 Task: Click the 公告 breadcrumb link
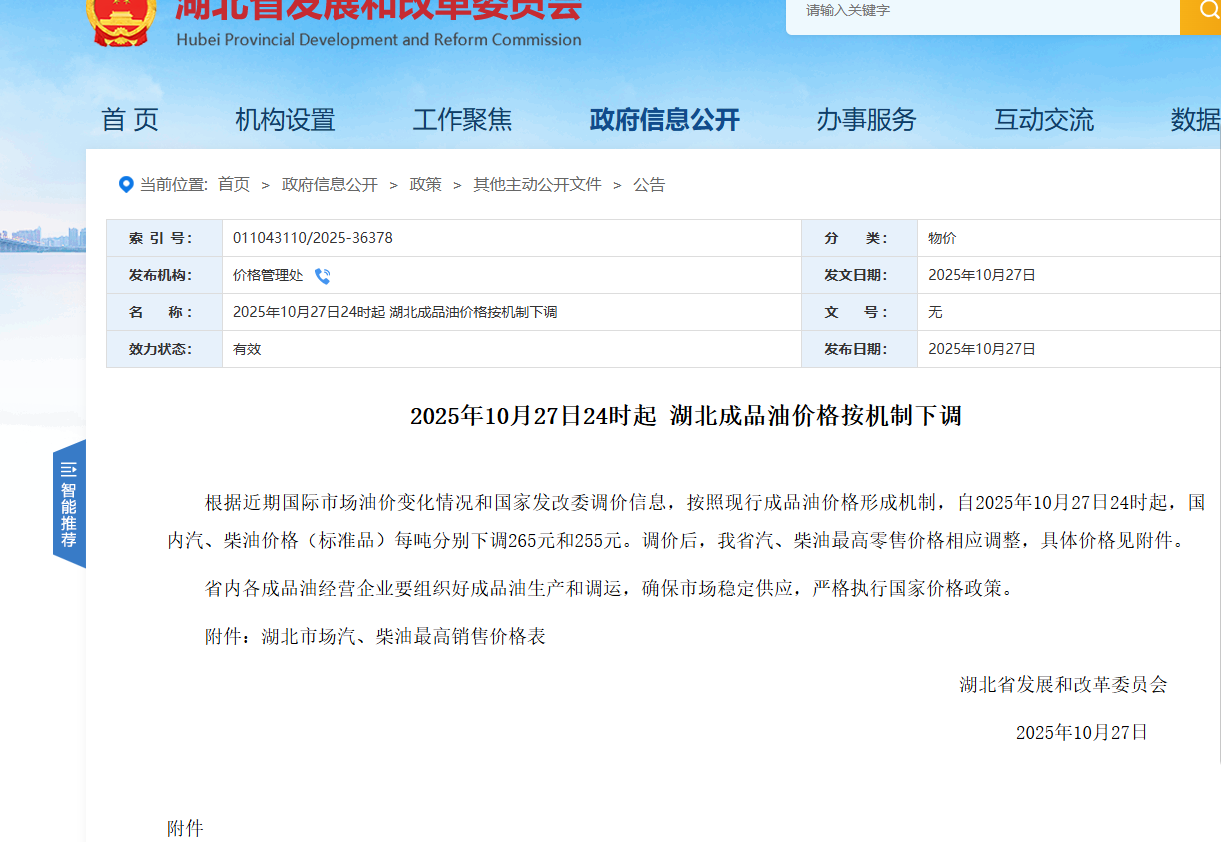pyautogui.click(x=649, y=184)
